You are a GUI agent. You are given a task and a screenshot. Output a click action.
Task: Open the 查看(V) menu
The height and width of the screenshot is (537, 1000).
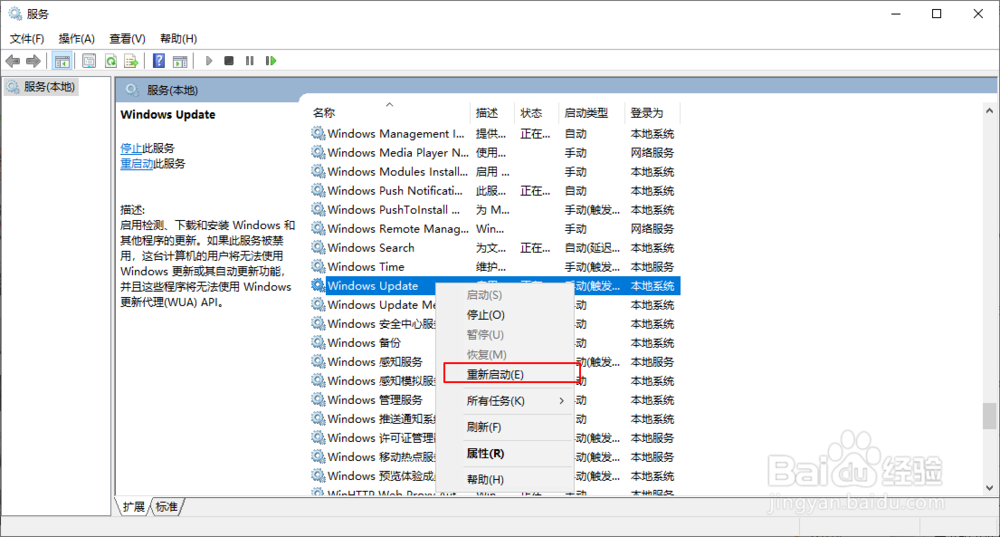[127, 39]
